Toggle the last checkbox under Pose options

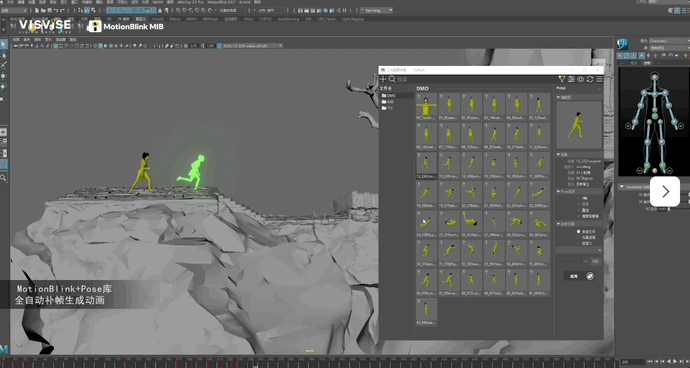click(x=579, y=216)
